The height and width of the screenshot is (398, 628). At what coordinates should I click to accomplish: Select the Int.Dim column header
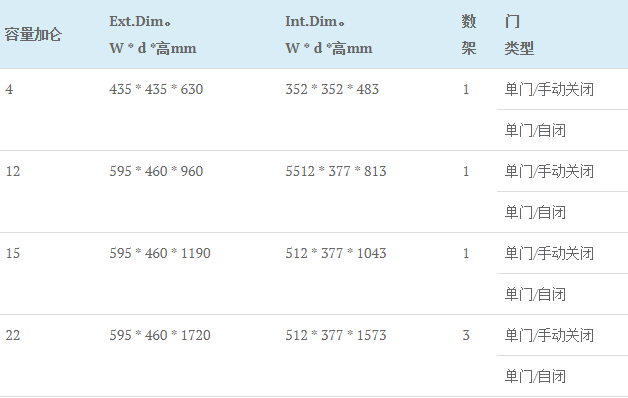(x=328, y=35)
